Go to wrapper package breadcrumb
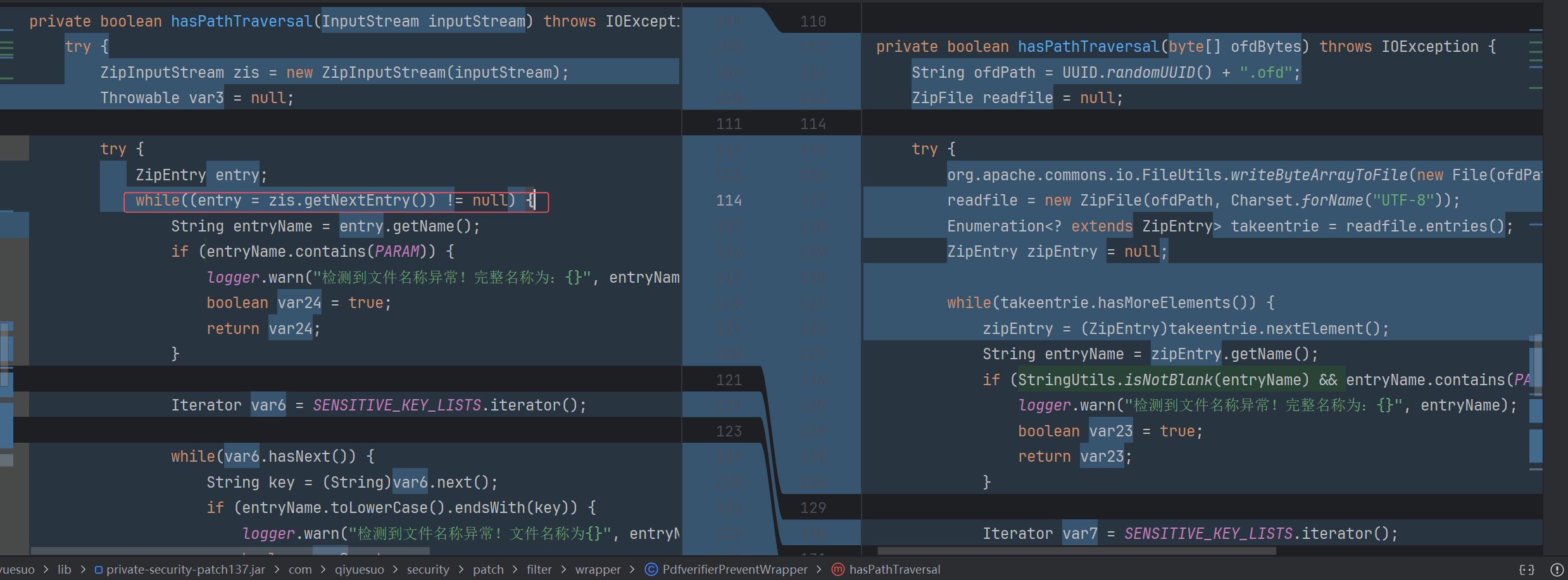The height and width of the screenshot is (580, 1568). tap(598, 569)
